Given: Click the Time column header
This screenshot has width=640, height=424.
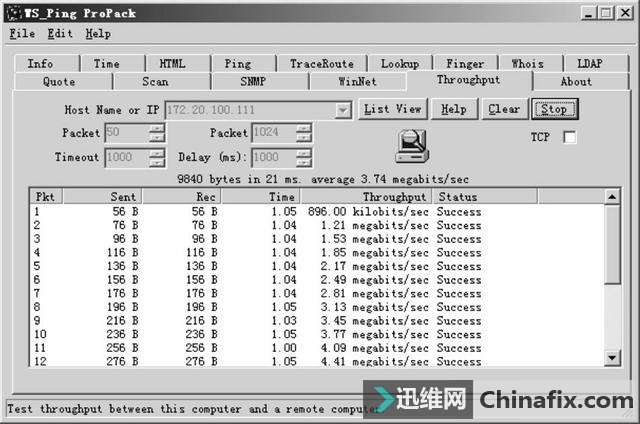Looking at the screenshot, I should point(260,197).
